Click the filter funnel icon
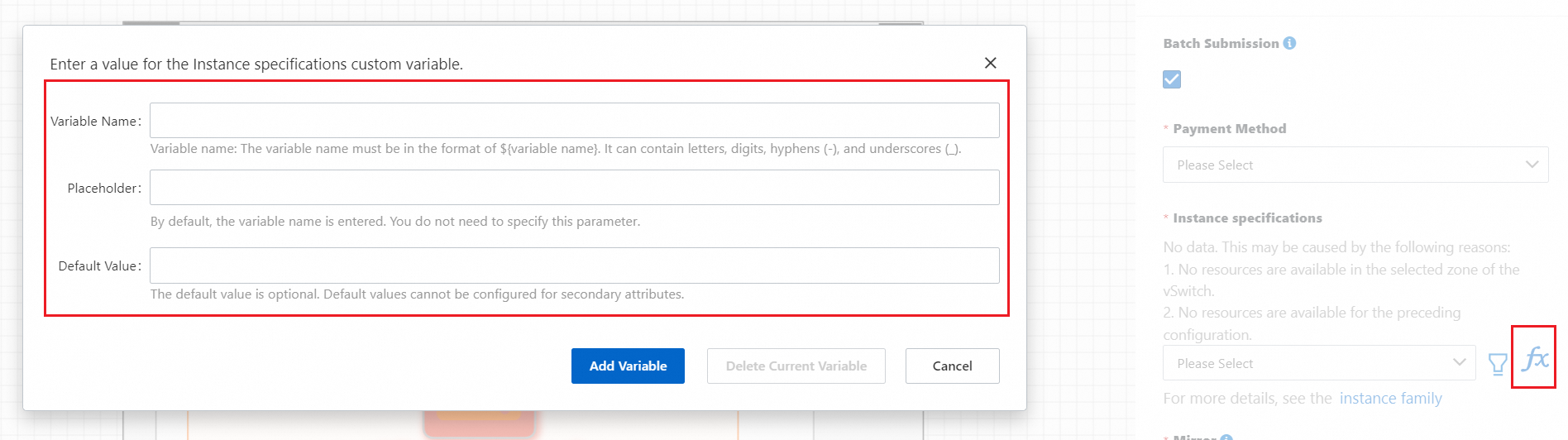 coord(1497,364)
